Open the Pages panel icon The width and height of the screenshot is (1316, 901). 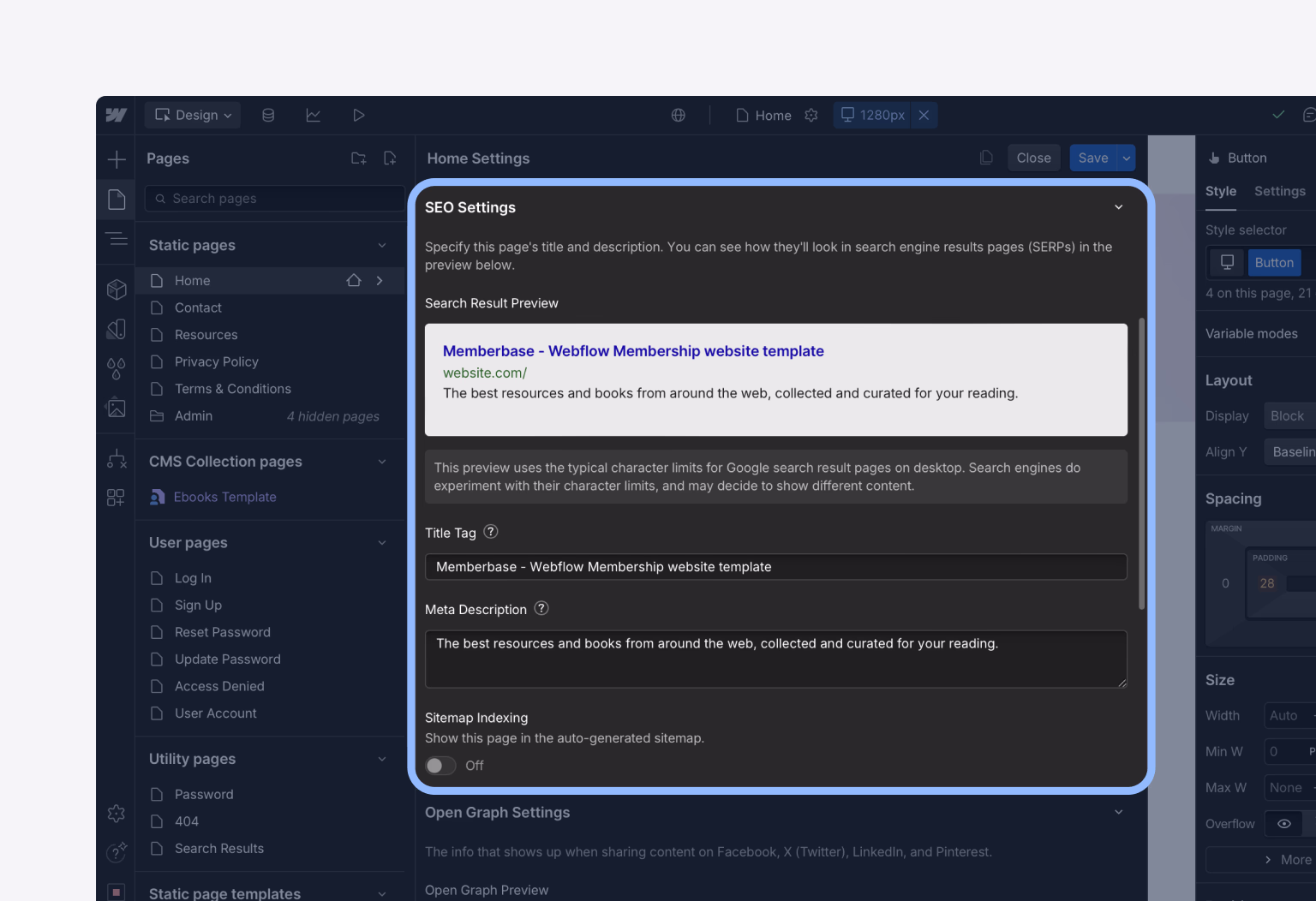click(117, 200)
